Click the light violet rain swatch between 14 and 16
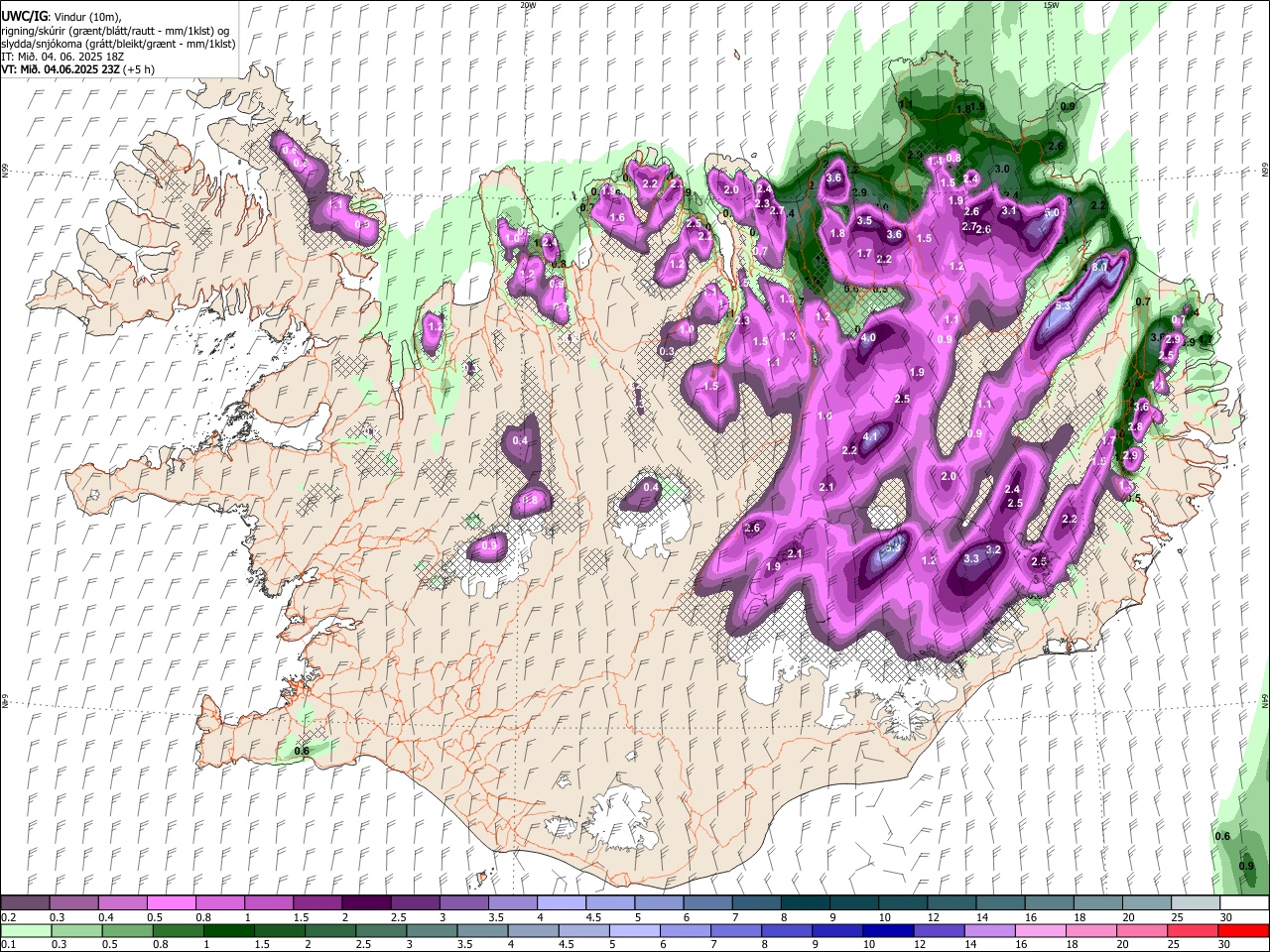This screenshot has height=952, width=1270. click(x=988, y=930)
